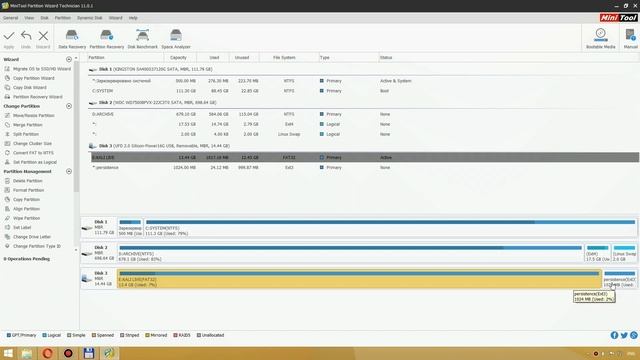
Task: Open the Help menu
Action: point(133,18)
